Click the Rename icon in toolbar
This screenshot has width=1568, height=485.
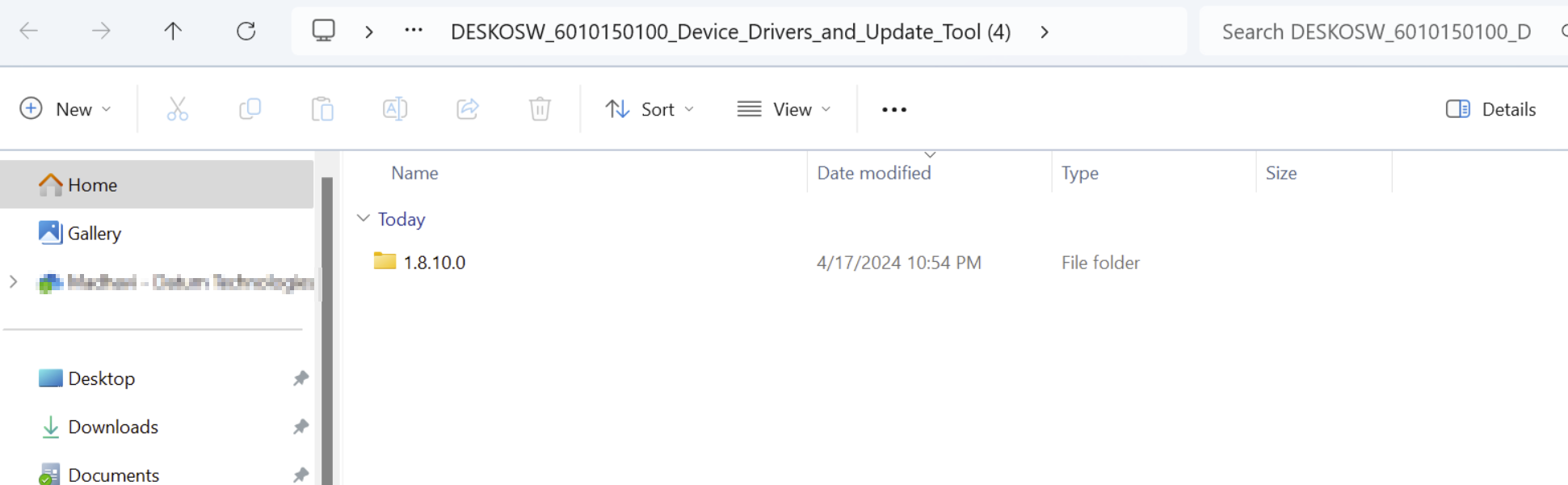coord(395,109)
